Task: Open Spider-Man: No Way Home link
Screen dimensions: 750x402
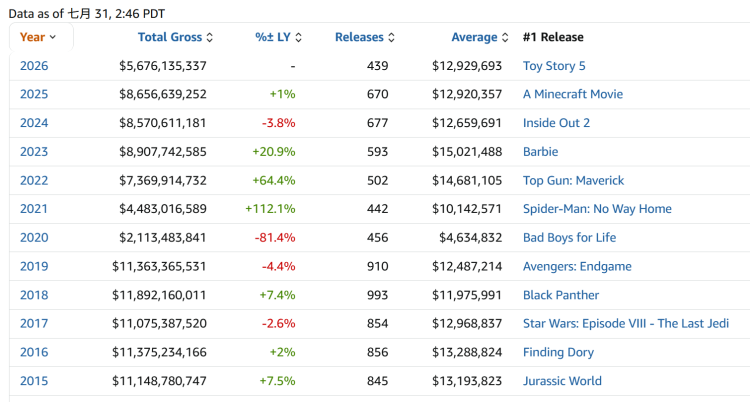Action: pyautogui.click(x=597, y=209)
